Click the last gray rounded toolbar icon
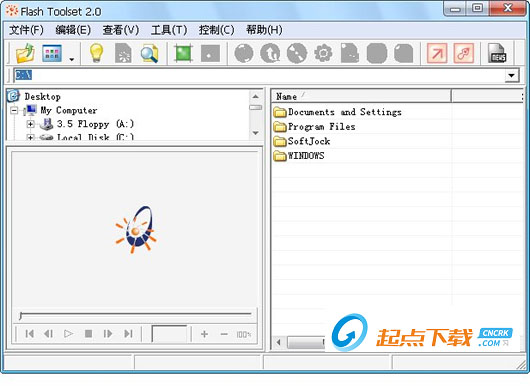 pos(404,53)
